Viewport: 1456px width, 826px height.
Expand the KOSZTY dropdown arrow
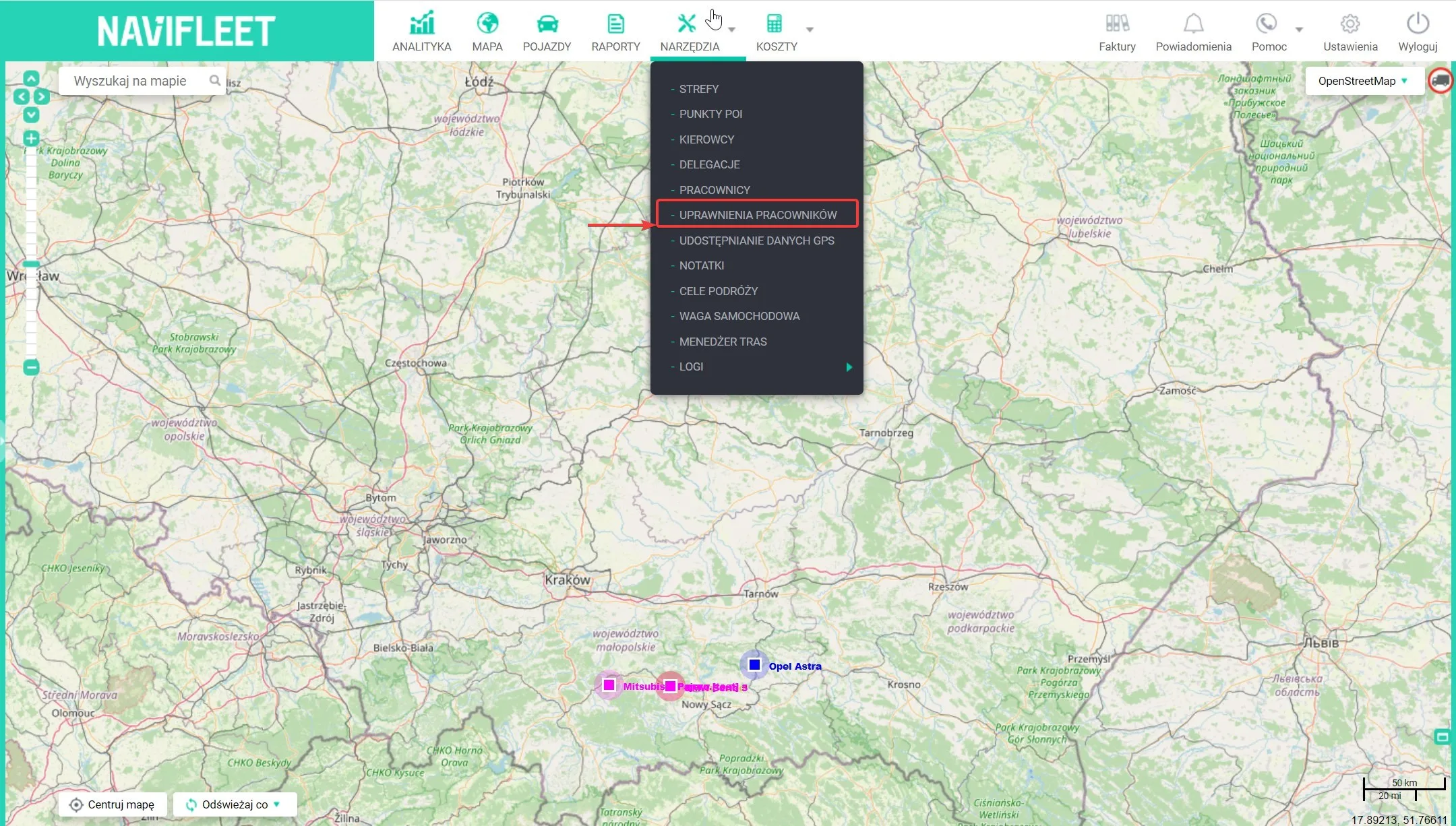click(810, 30)
